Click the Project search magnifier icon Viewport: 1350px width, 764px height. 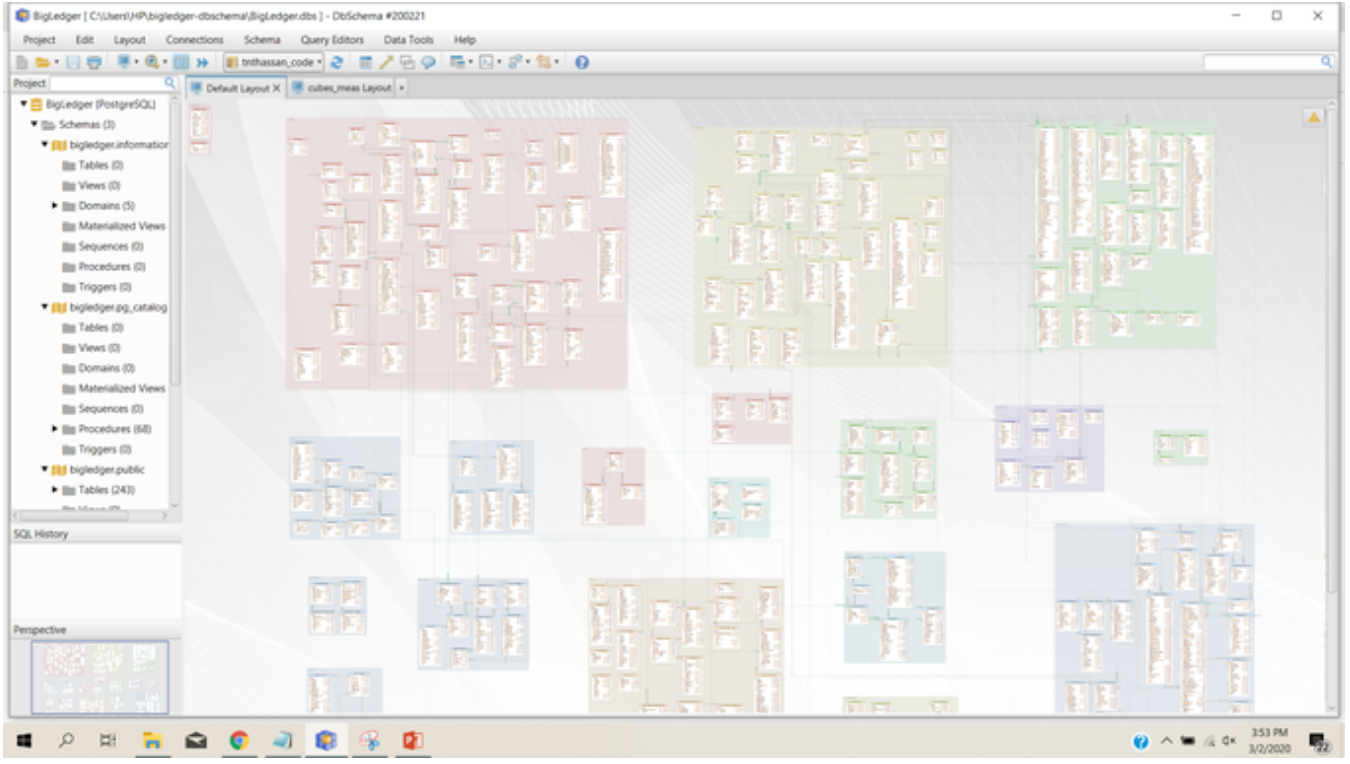pos(170,84)
